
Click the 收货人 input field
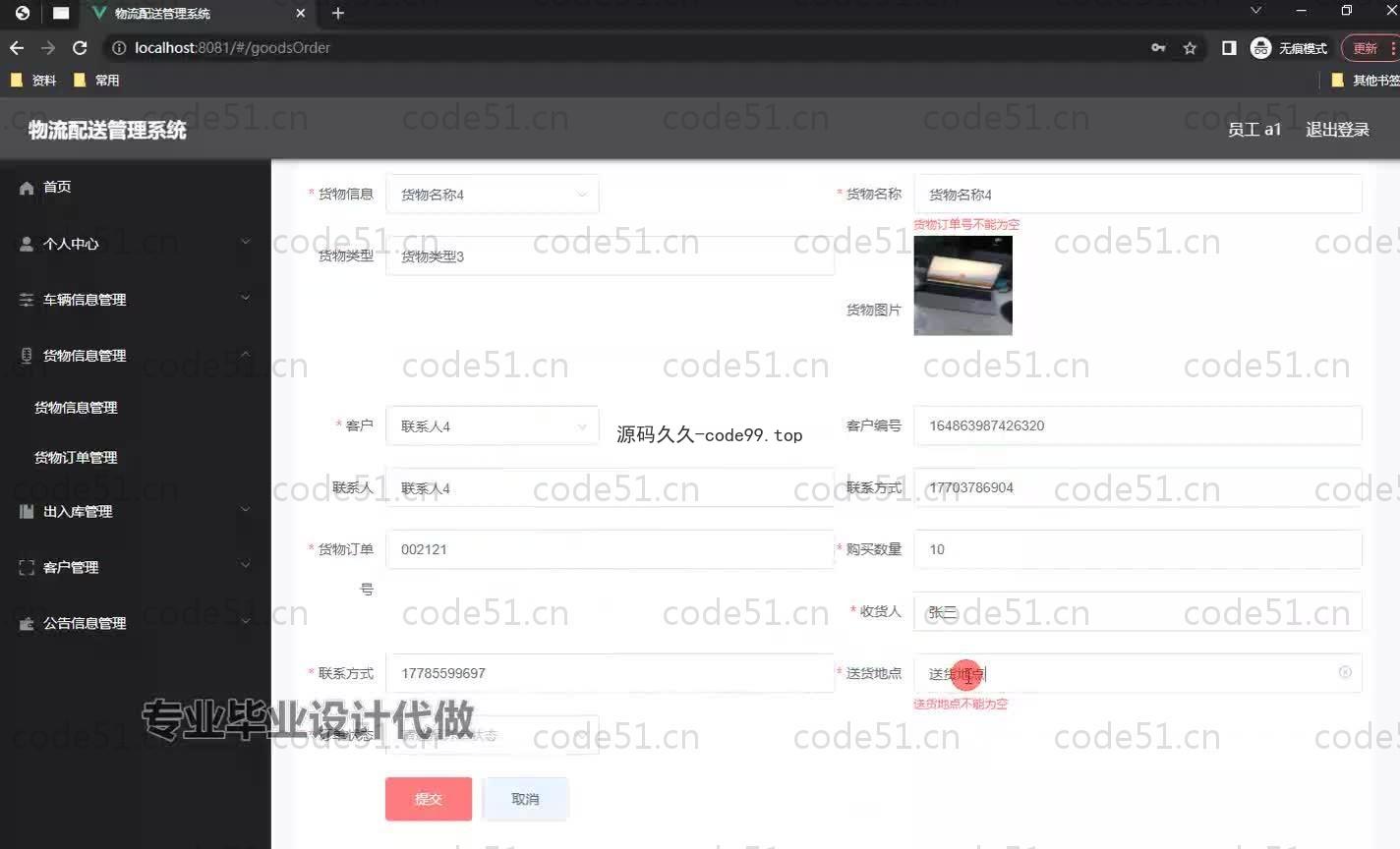[x=1137, y=611]
